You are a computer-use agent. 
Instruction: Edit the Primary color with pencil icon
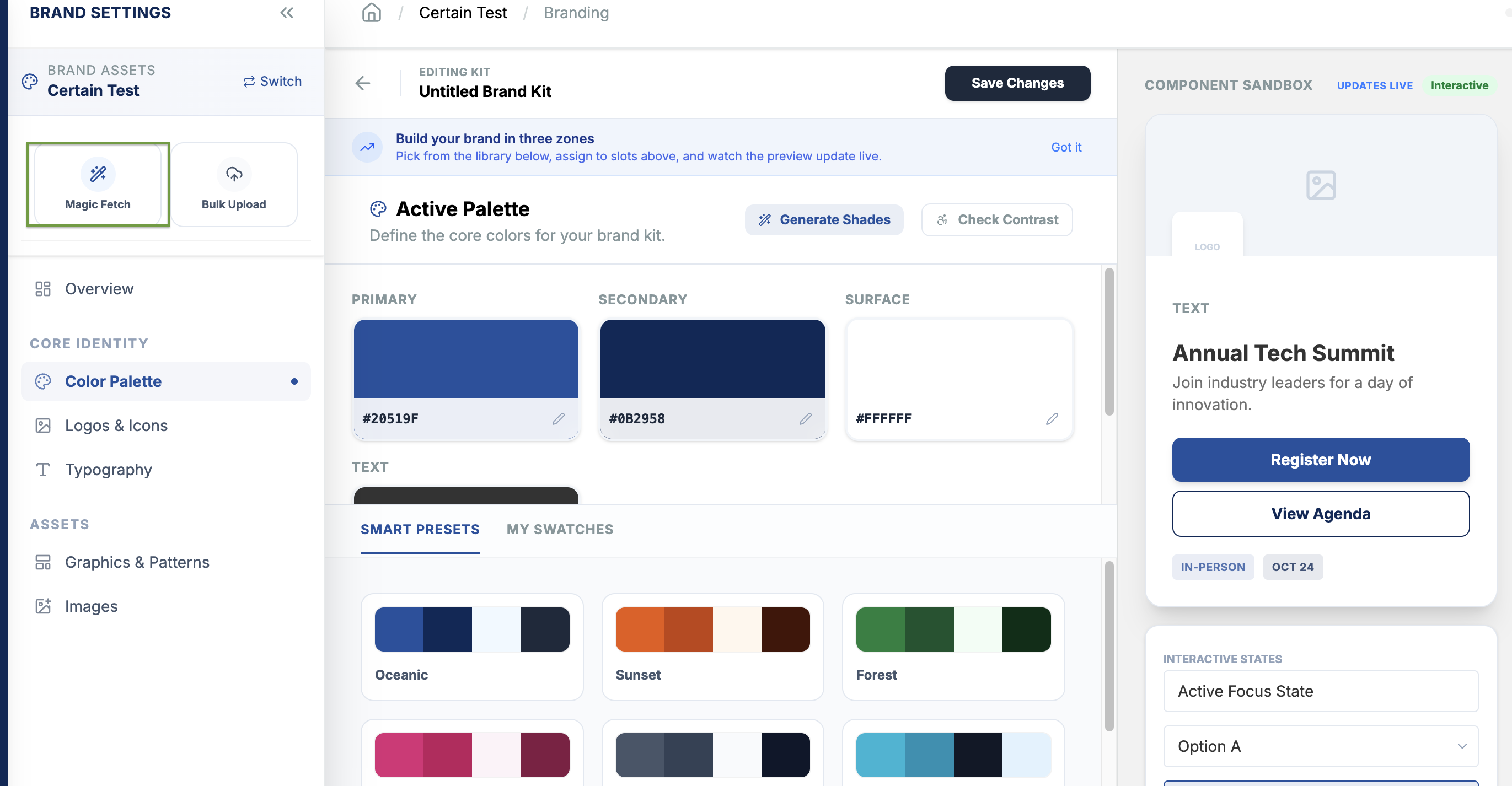(x=558, y=418)
